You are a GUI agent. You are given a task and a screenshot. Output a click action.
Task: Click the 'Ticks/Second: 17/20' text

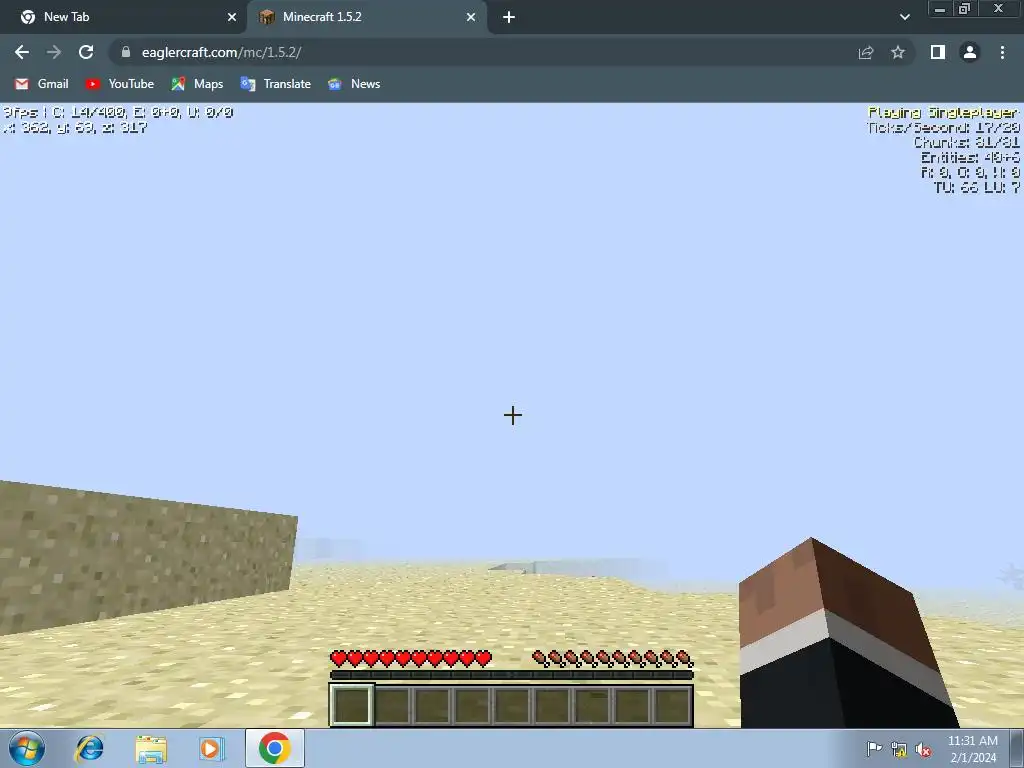click(943, 127)
